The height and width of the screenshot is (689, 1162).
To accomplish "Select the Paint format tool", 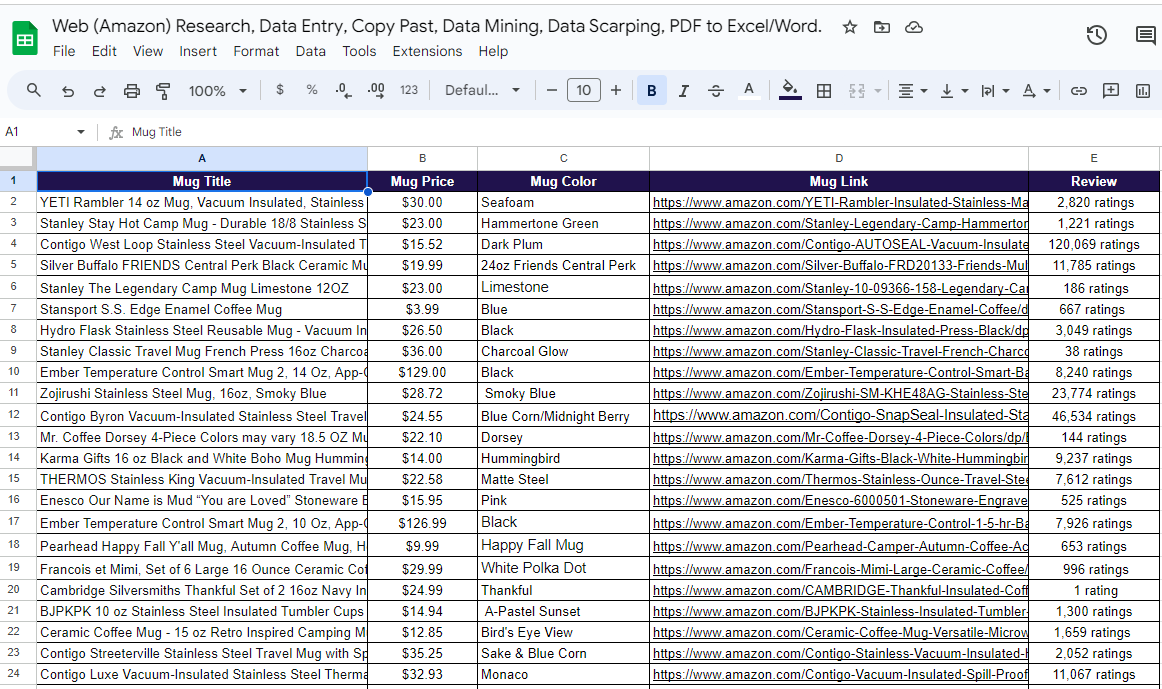I will click(x=161, y=90).
